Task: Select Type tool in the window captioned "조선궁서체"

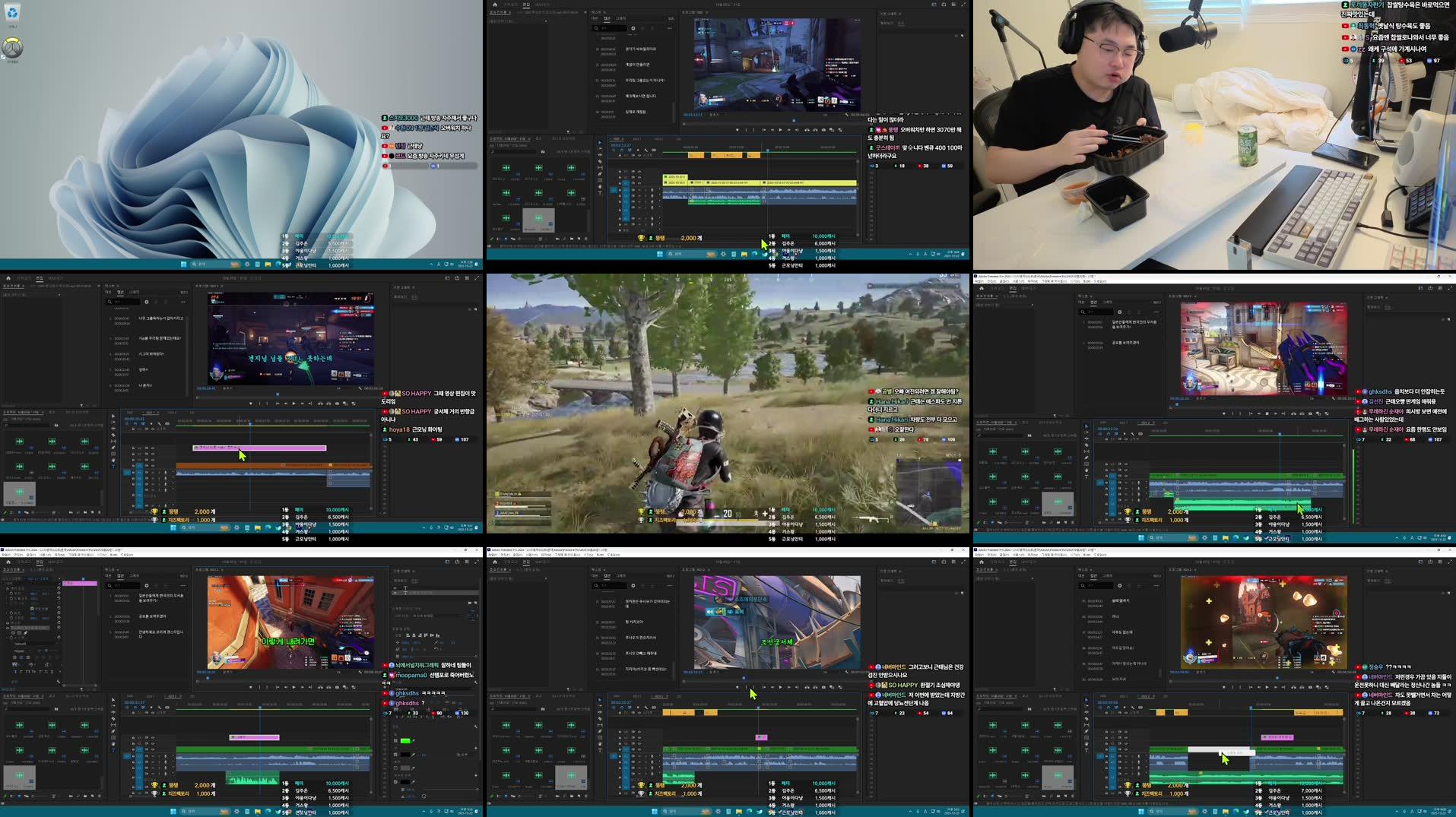Action: pos(600,750)
